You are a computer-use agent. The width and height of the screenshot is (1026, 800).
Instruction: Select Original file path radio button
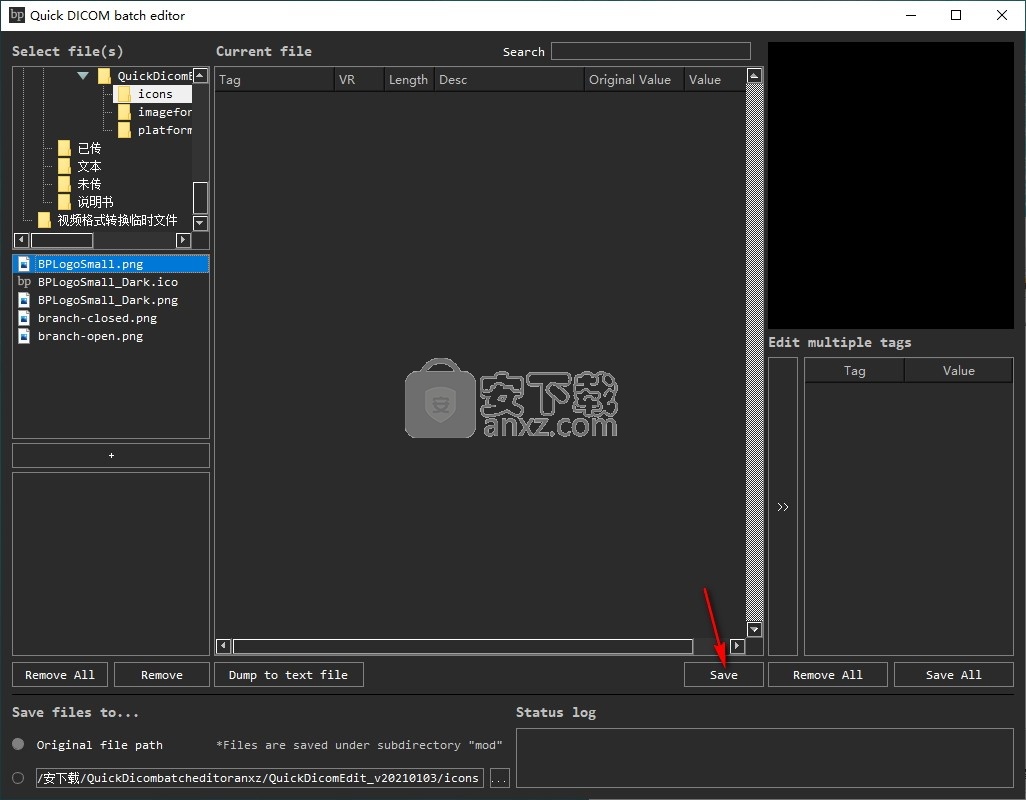[18, 744]
